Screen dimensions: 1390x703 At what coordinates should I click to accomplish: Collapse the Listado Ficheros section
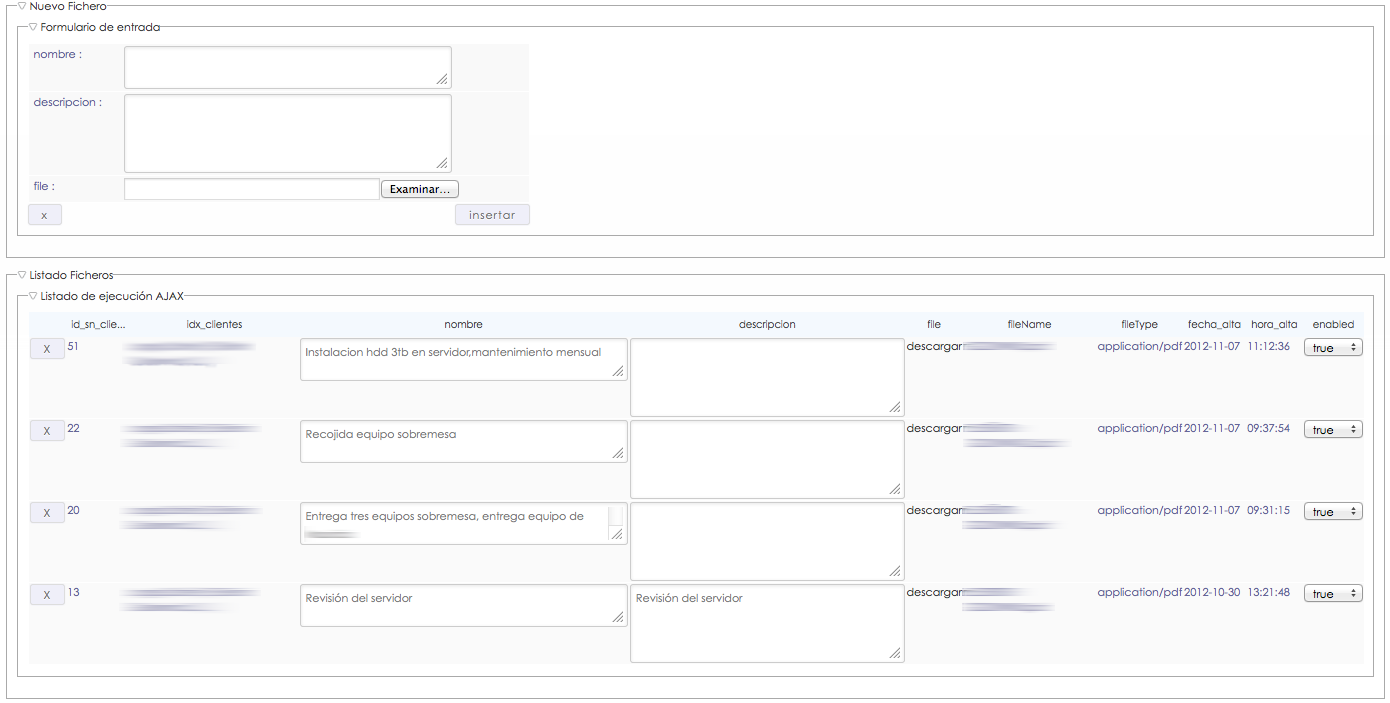(22, 275)
